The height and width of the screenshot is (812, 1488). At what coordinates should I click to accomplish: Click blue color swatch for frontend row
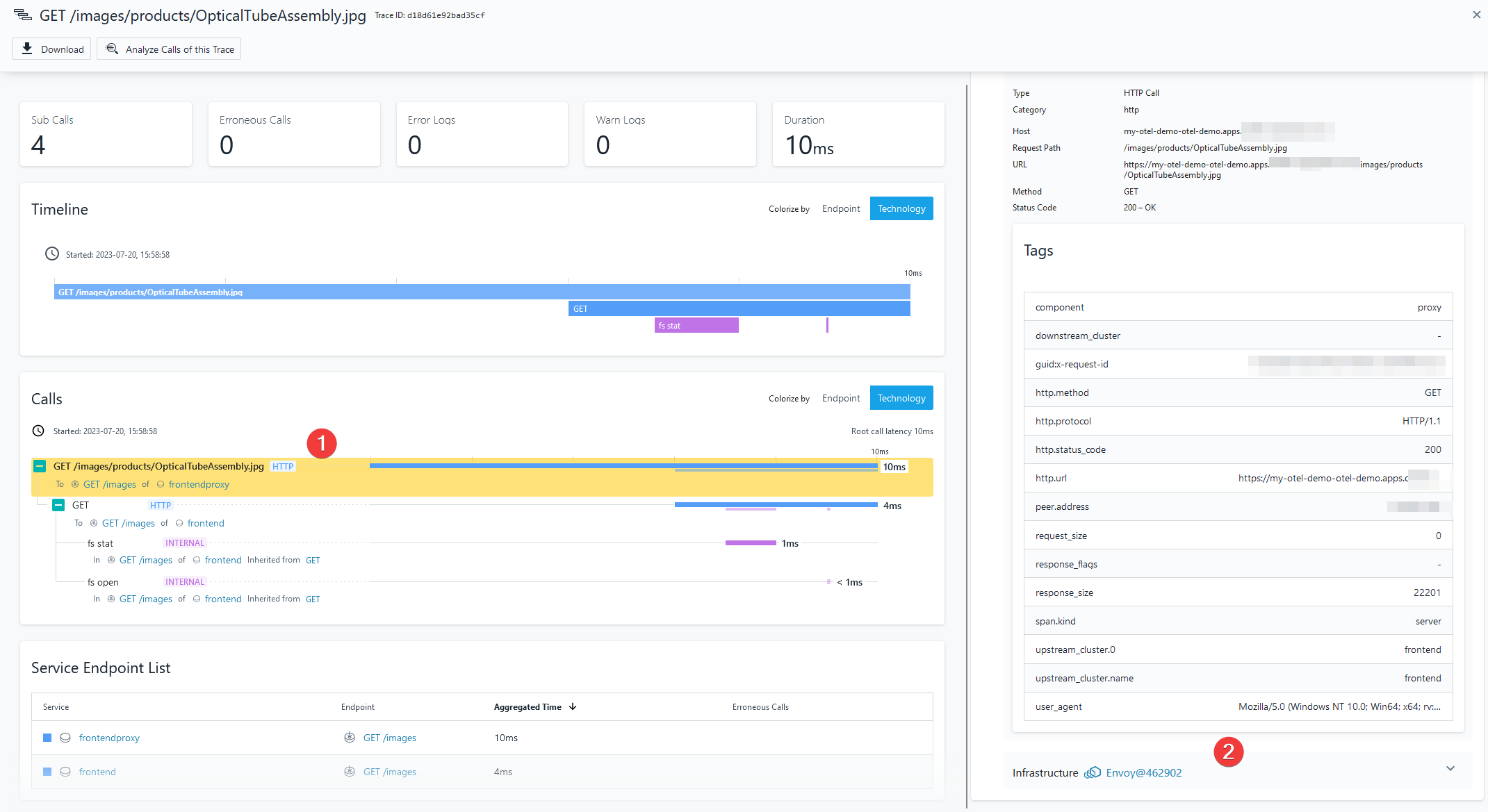point(47,772)
